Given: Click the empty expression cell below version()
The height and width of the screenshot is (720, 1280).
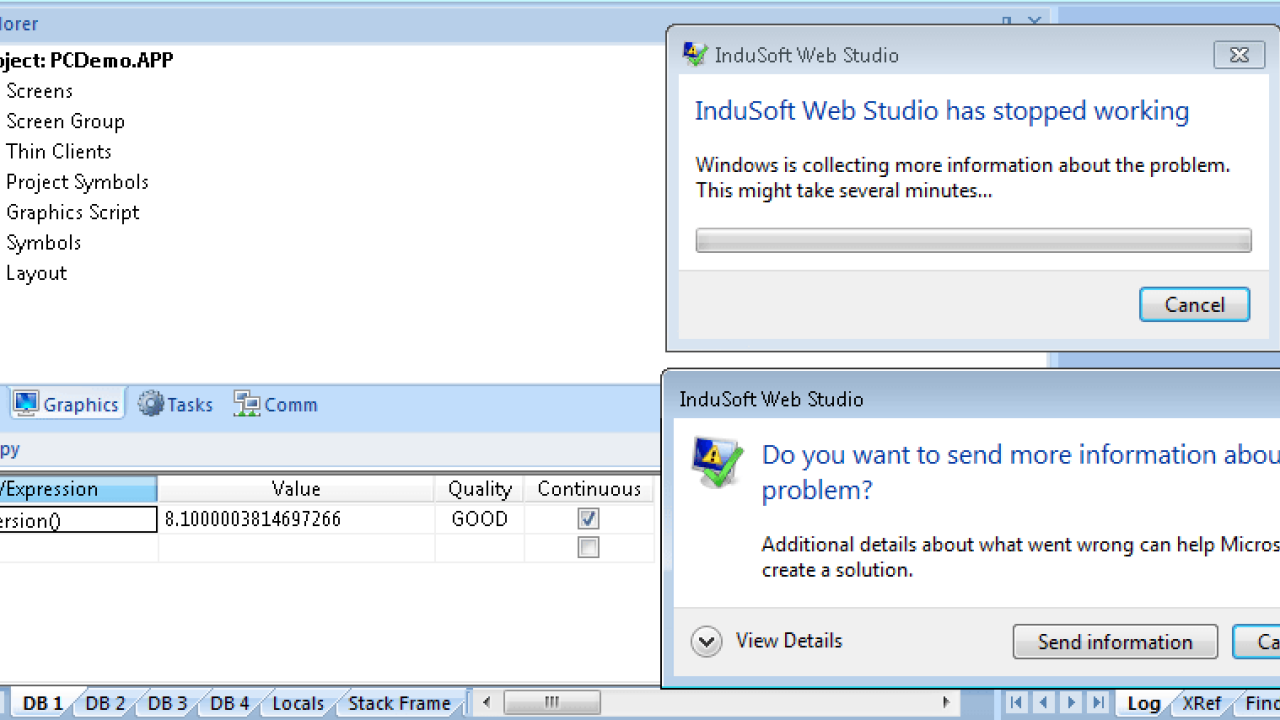Looking at the screenshot, I should pyautogui.click(x=78, y=548).
